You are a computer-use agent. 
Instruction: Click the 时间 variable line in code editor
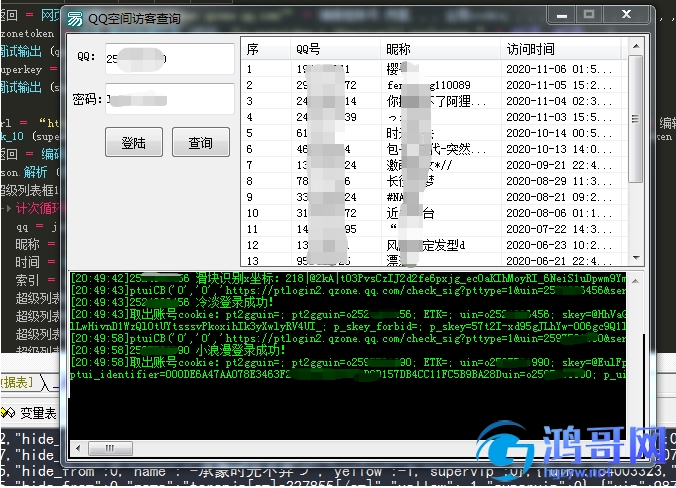(x=36, y=262)
